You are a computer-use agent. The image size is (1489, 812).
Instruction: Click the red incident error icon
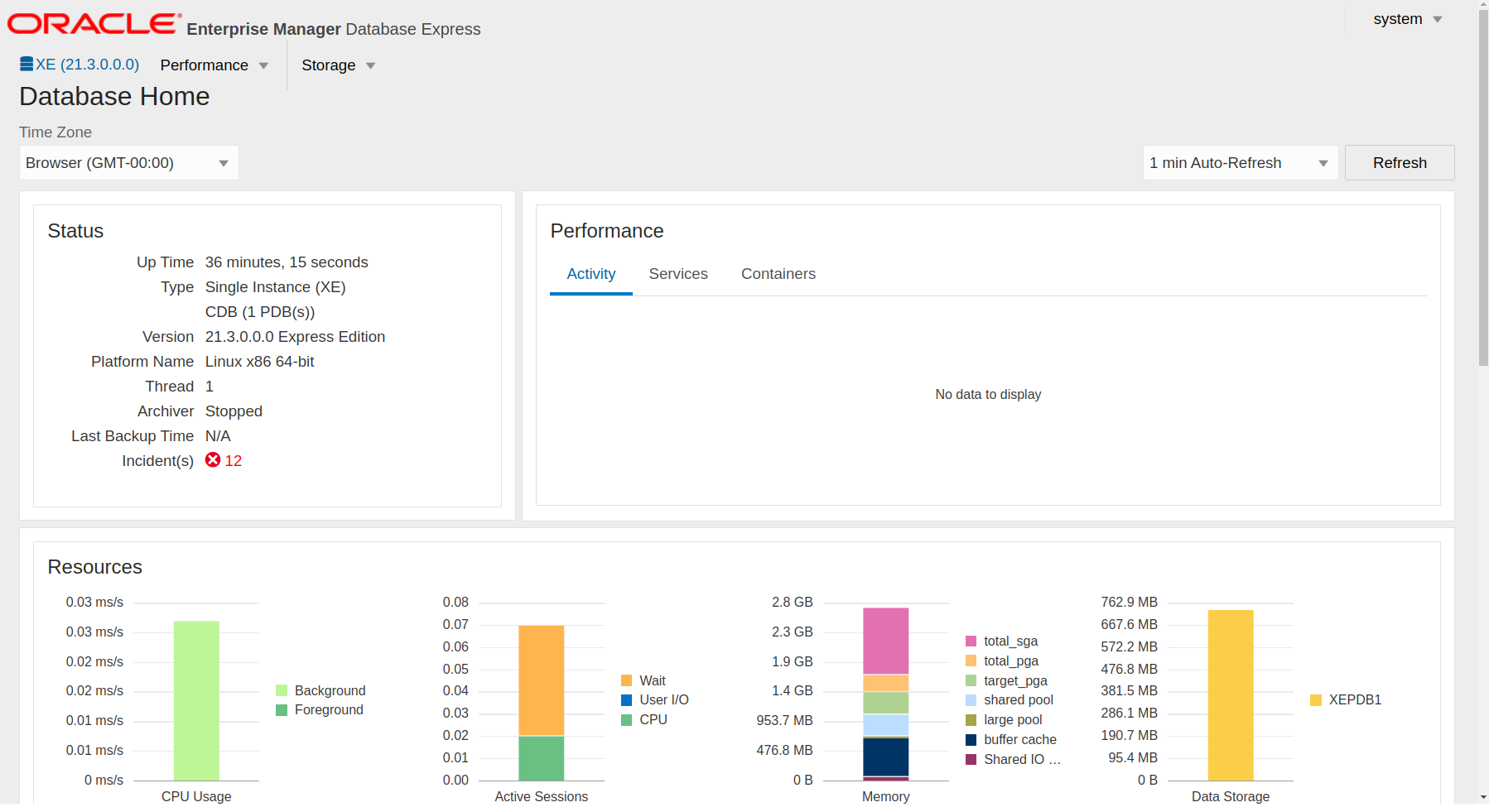(x=213, y=460)
